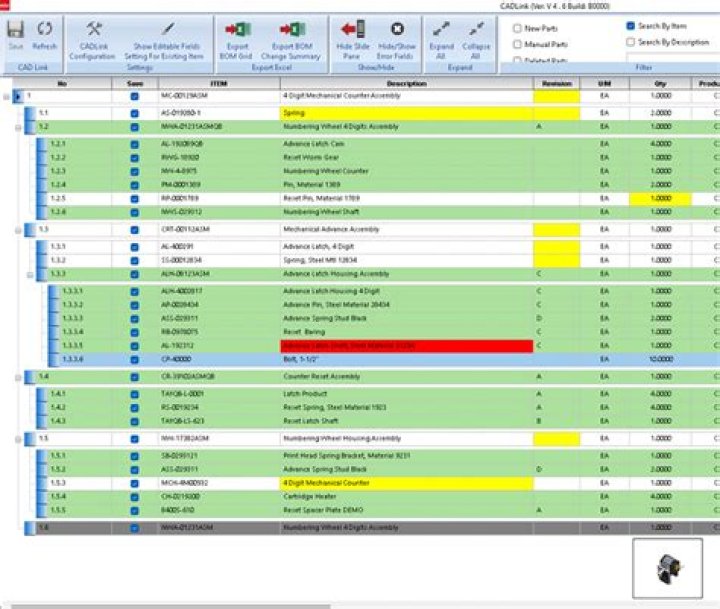Select yellow Revision cell of row 1
This screenshot has width=720, height=609.
click(557, 96)
